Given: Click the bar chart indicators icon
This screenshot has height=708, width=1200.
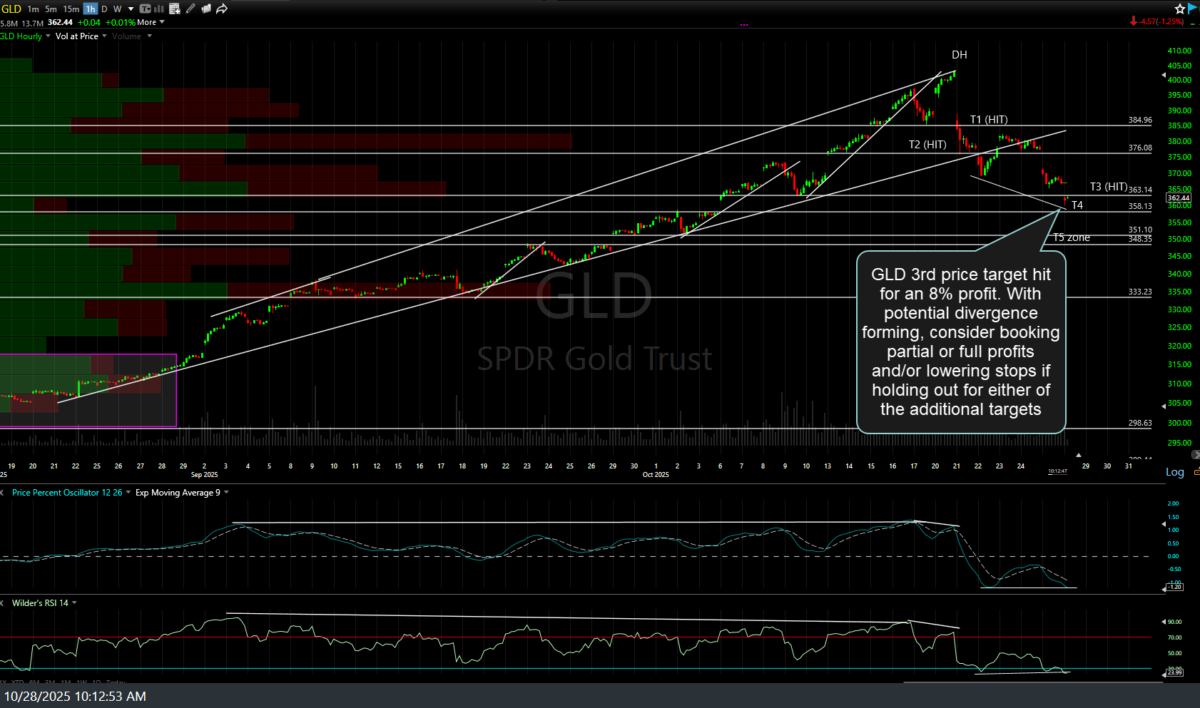Looking at the screenshot, I should [160, 9].
